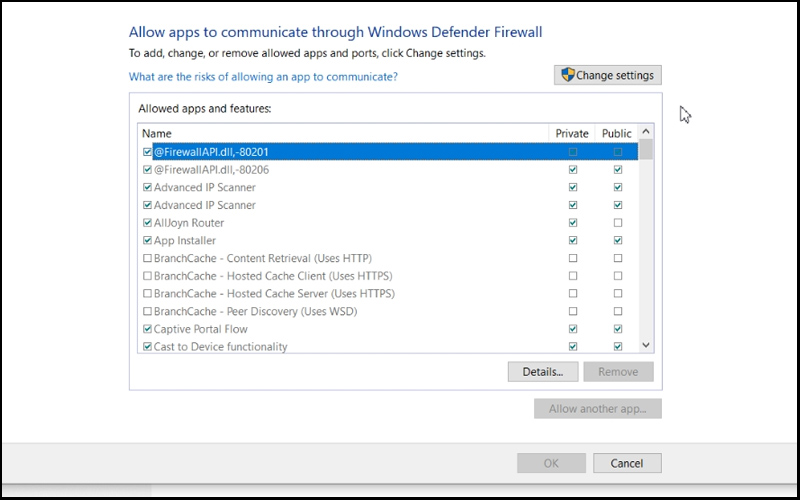Enable BranchCache - Hosted Cache Server name checkbox

pos(147,293)
